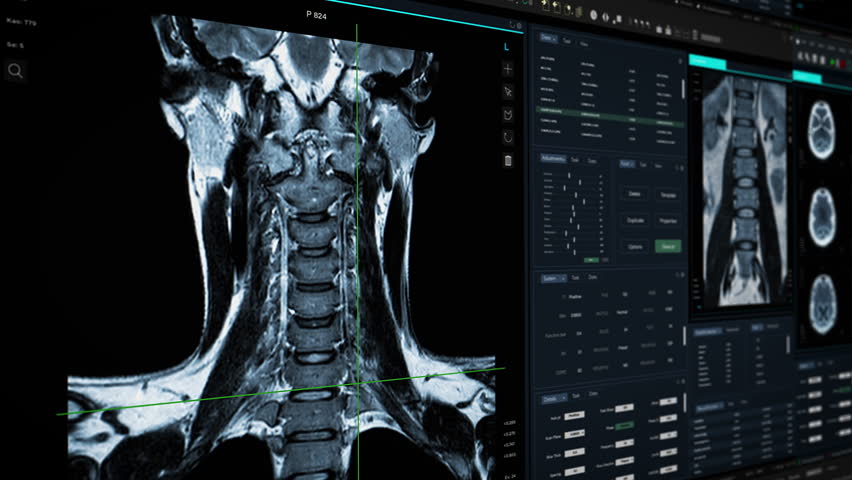Click the second sparkle document icon in top toolbar
Screen dimensions: 852x480
tap(556, 7)
